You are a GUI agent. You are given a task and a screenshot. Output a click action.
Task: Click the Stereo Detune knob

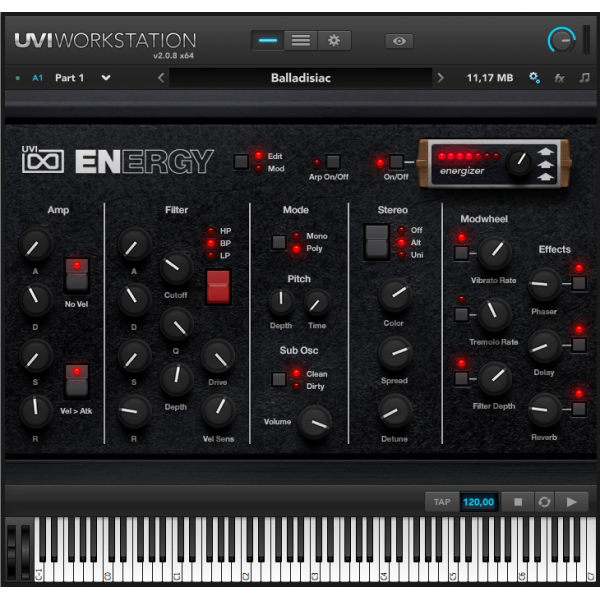tap(395, 411)
